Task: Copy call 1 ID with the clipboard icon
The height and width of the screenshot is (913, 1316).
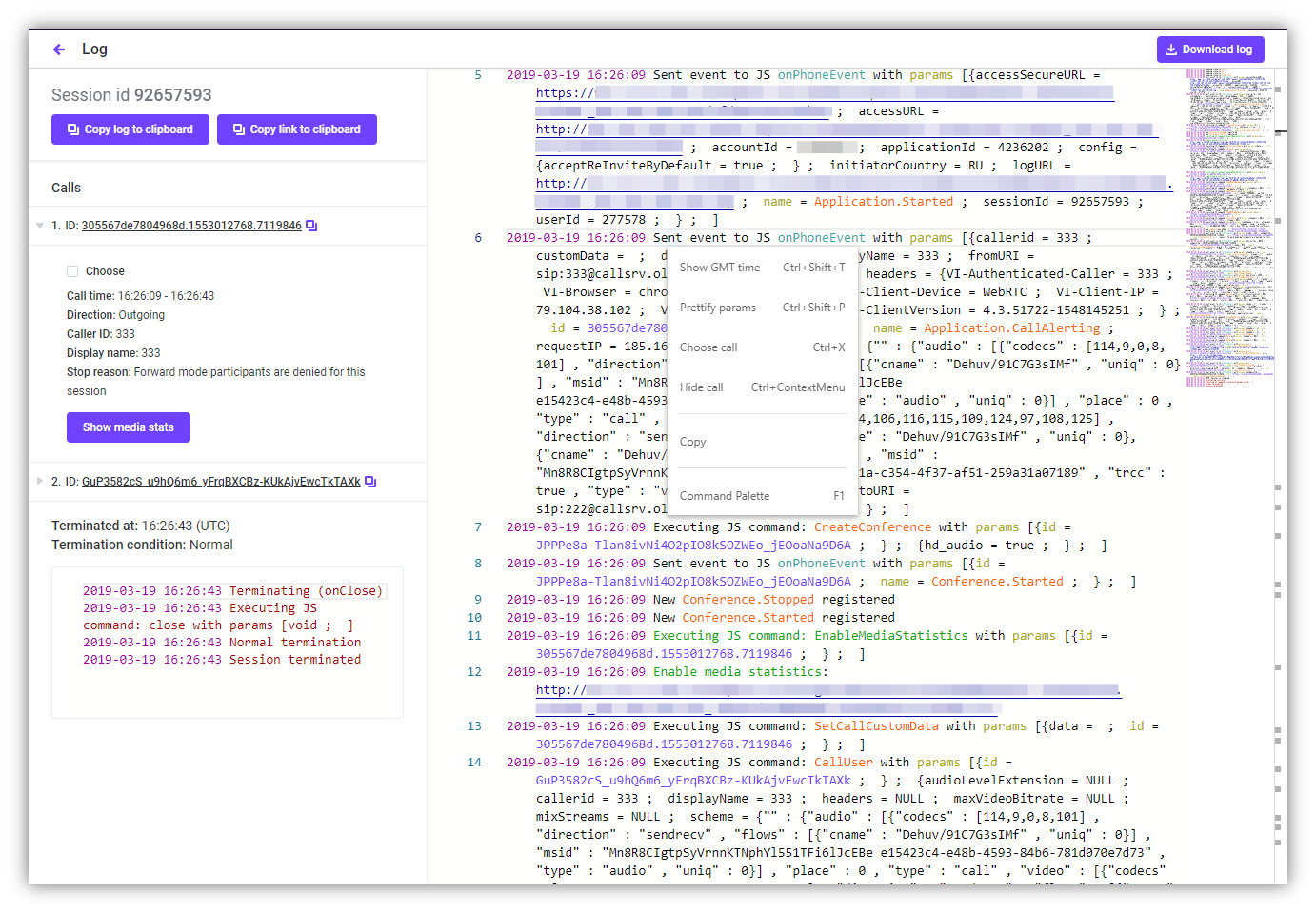Action: (x=311, y=226)
